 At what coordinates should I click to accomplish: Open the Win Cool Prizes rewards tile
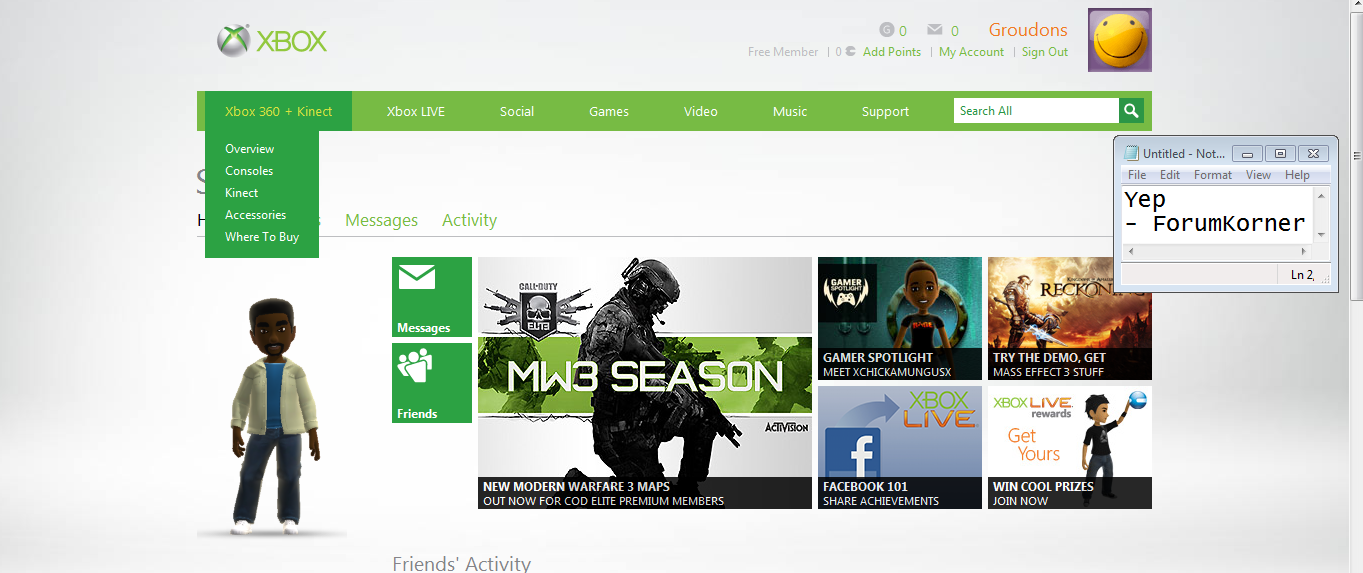1070,448
